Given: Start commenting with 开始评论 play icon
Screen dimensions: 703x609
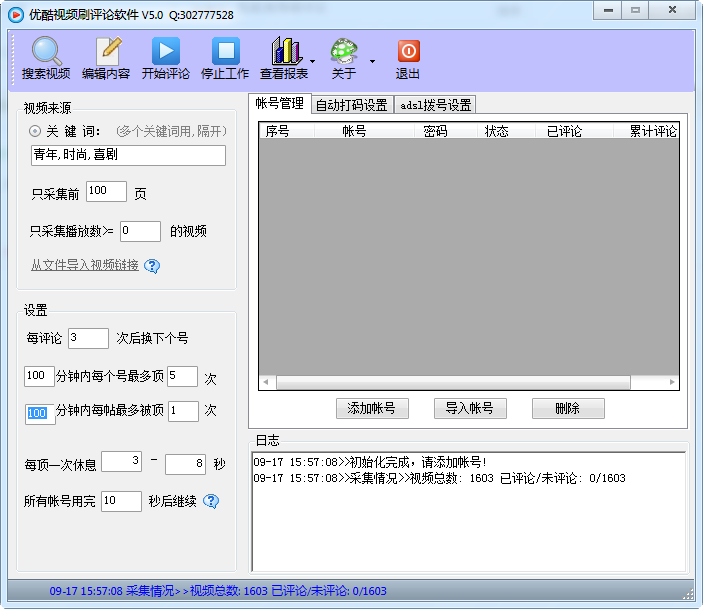Looking at the screenshot, I should pos(166,51).
